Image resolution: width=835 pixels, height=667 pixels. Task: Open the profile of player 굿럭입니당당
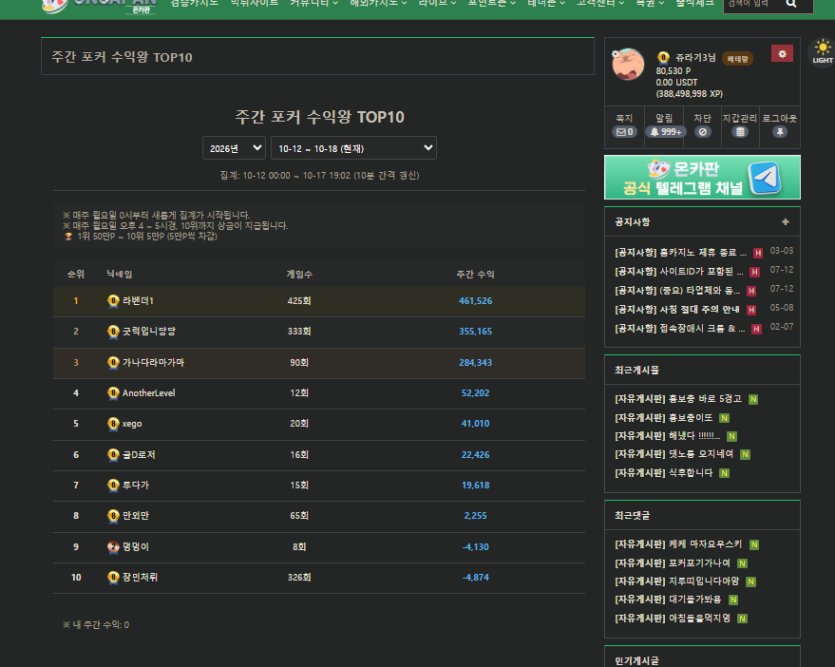click(x=149, y=331)
